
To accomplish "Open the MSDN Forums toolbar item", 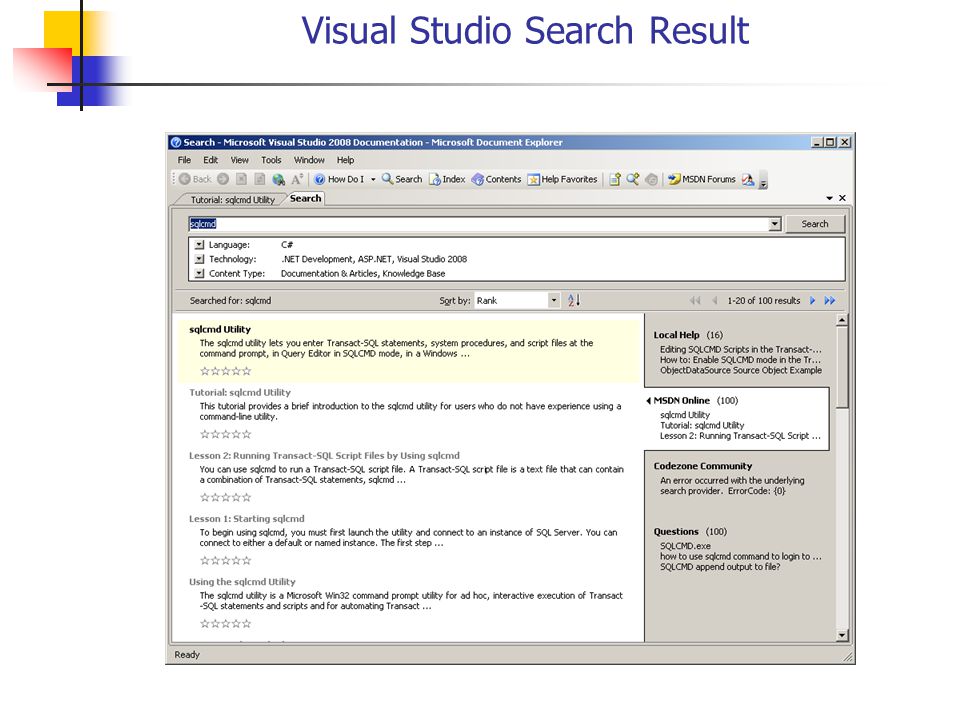I will tap(702, 179).
